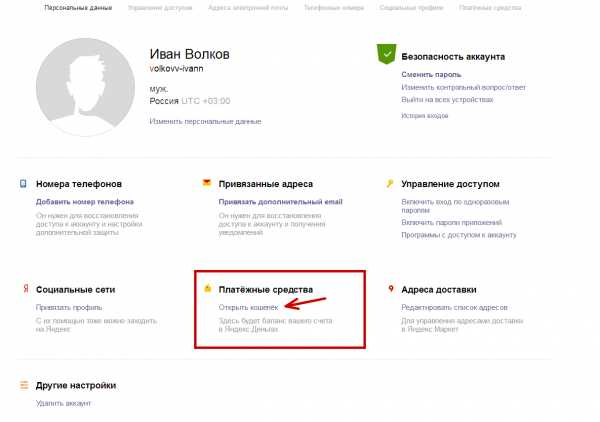The image size is (600, 422).
Task: Click Добавить номер телефона link
Action: (85, 202)
